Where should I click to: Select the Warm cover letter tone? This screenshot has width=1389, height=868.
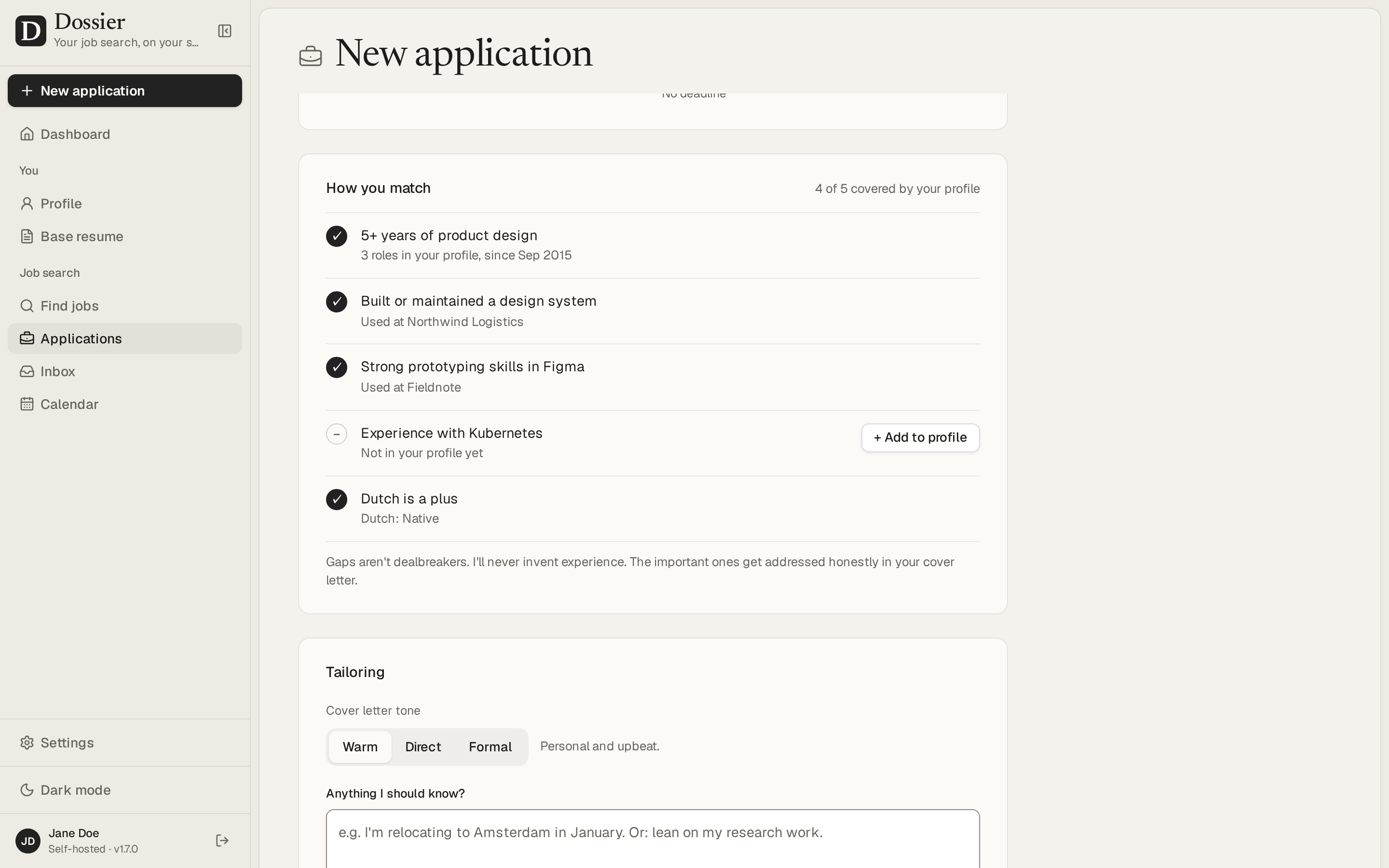click(x=360, y=747)
